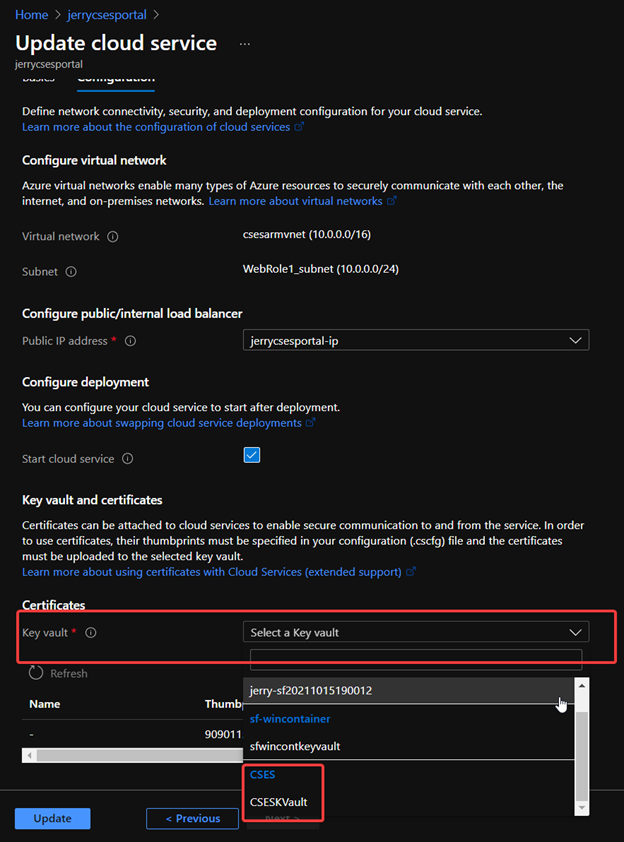Click the Thumbprint column header

tap(223, 704)
